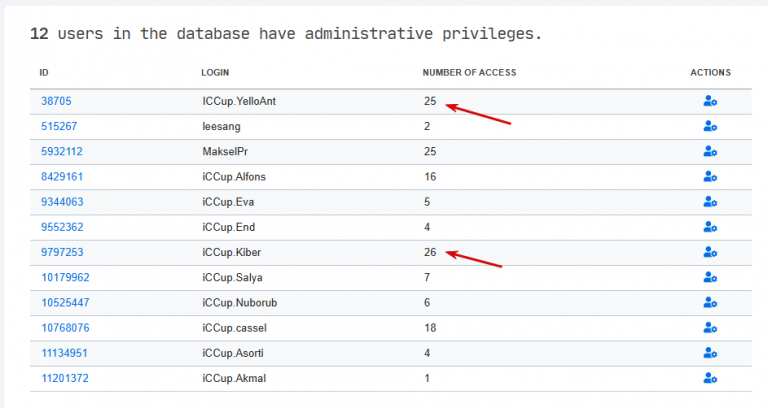Open user settings icon for iCCup.Nuborub
This screenshot has width=768, height=408.
[x=710, y=303]
